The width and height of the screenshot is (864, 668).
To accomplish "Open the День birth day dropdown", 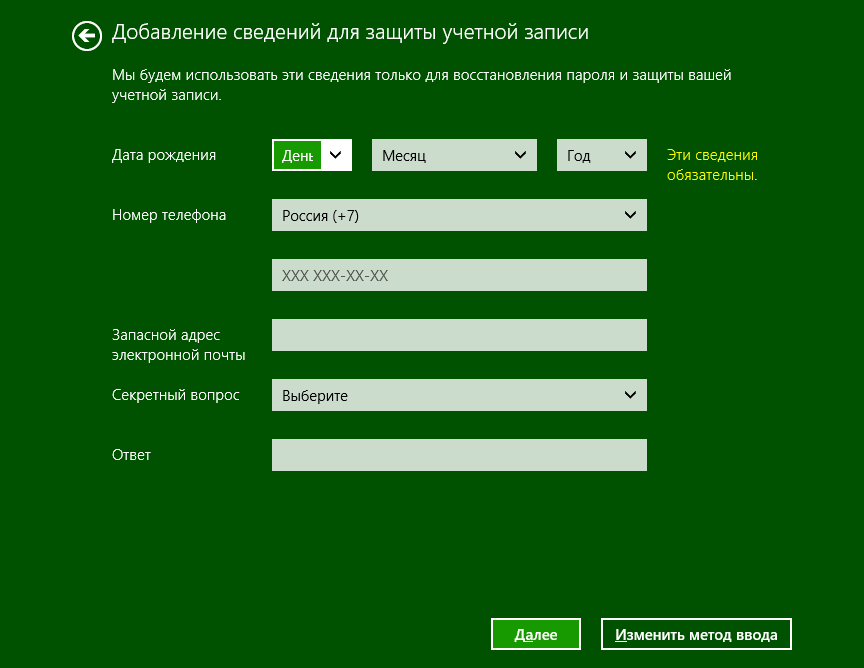I will (x=312, y=155).
